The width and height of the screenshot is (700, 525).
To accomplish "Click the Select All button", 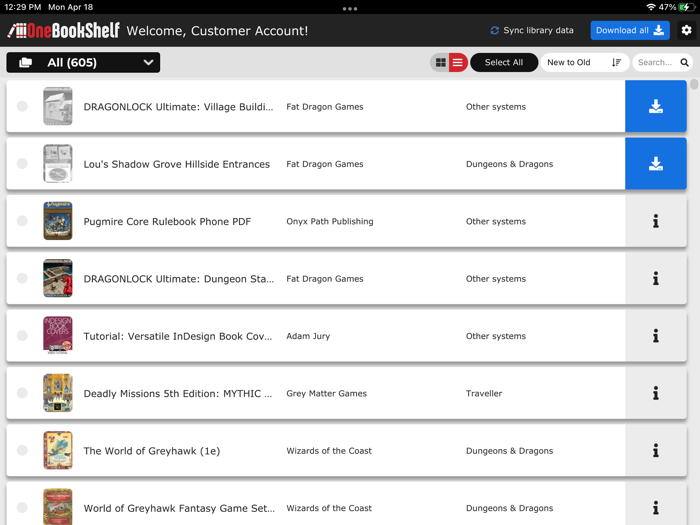I will 504,62.
